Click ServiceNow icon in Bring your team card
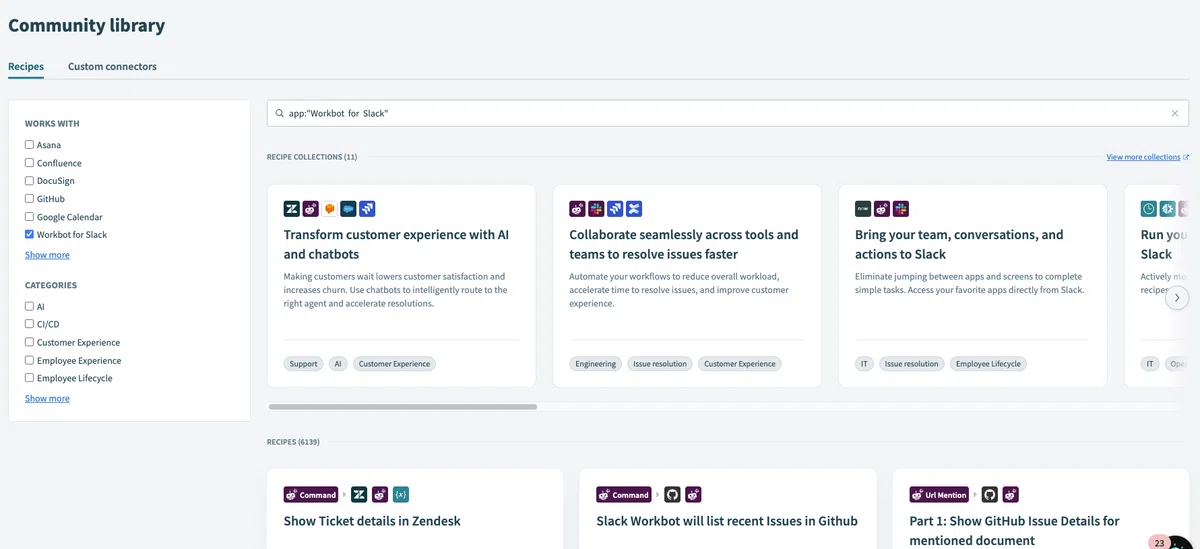Screen dimensions: 1200x549 [x=863, y=209]
